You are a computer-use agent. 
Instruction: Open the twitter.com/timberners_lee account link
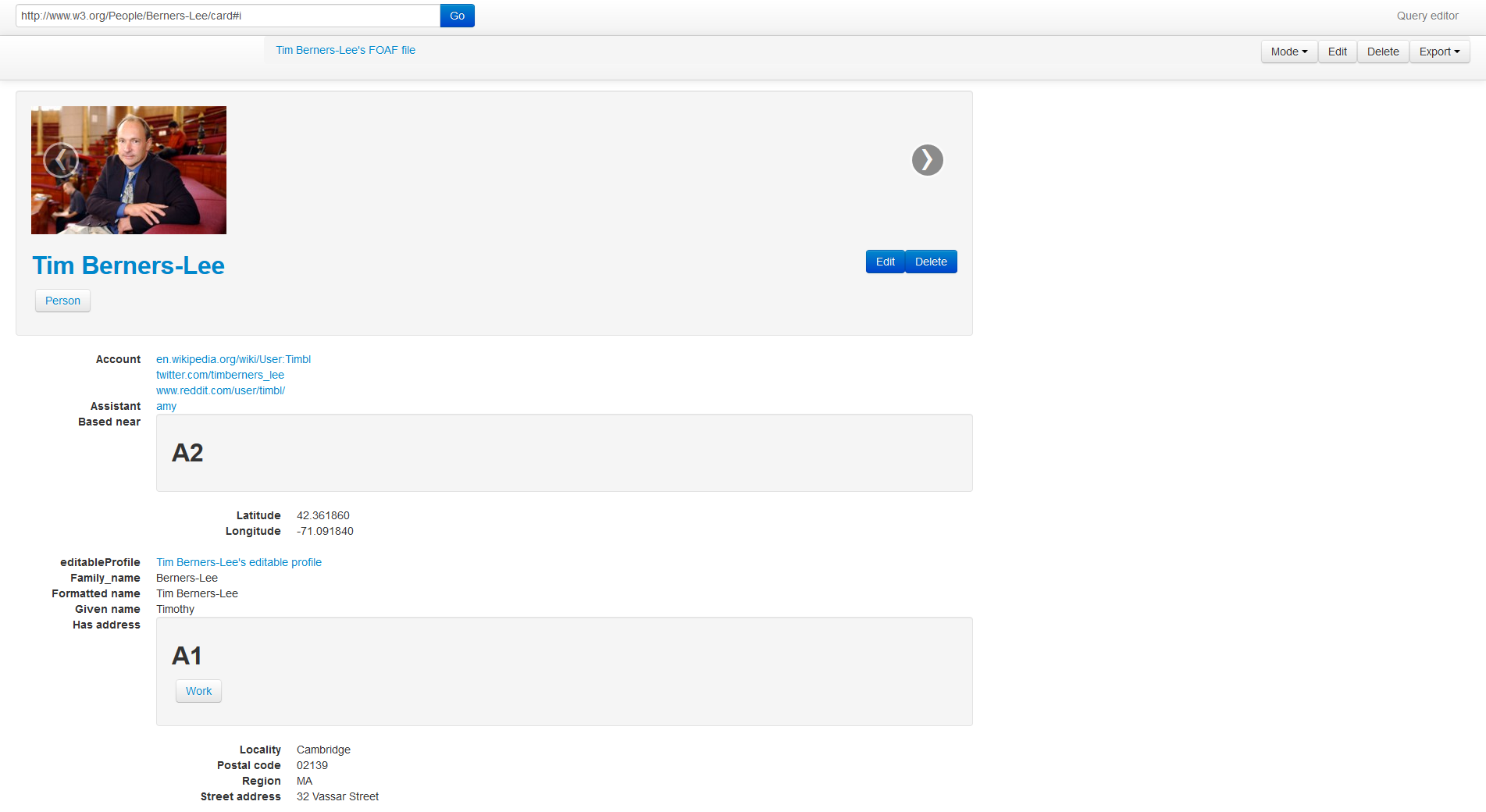coord(220,375)
